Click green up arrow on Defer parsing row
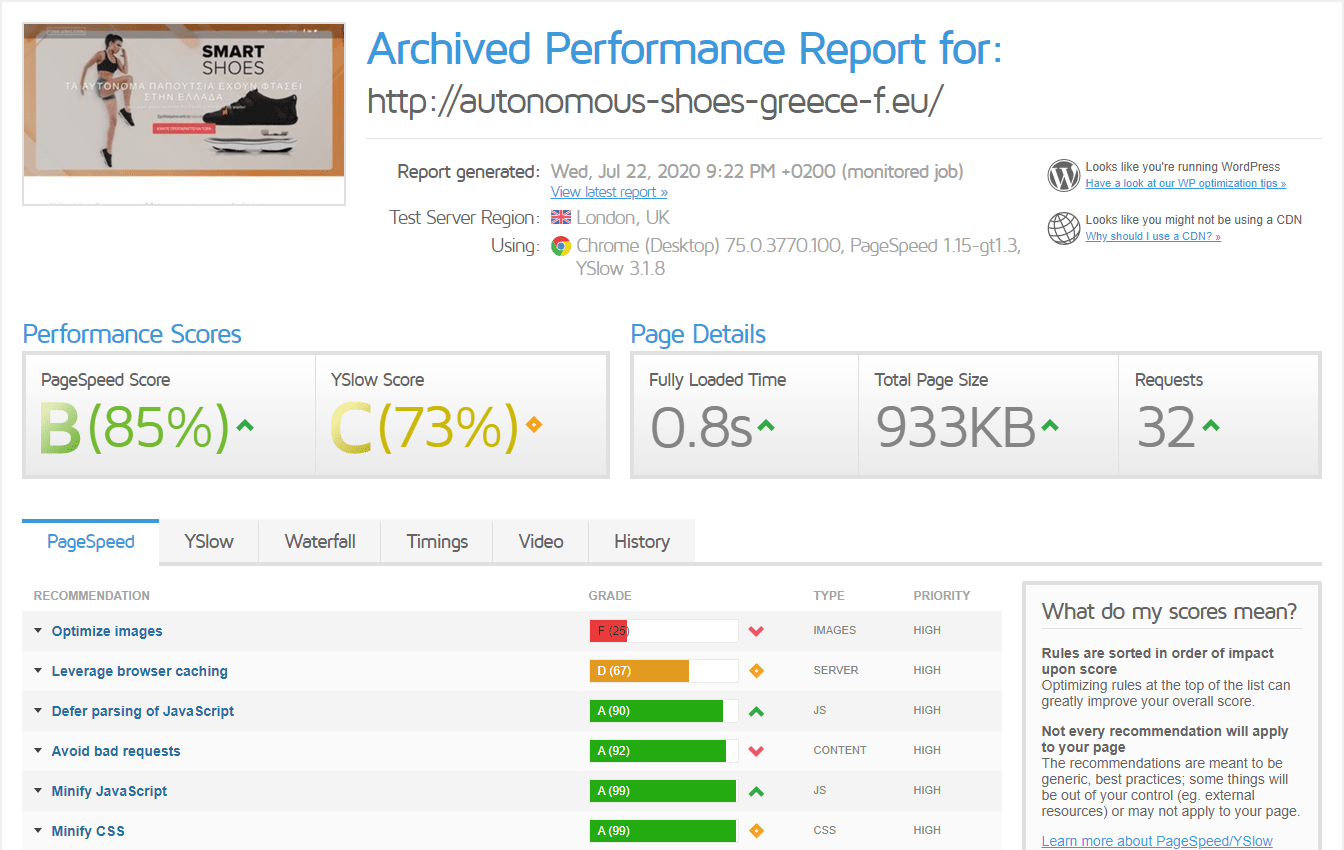Viewport: 1344px width, 850px height. pos(756,711)
